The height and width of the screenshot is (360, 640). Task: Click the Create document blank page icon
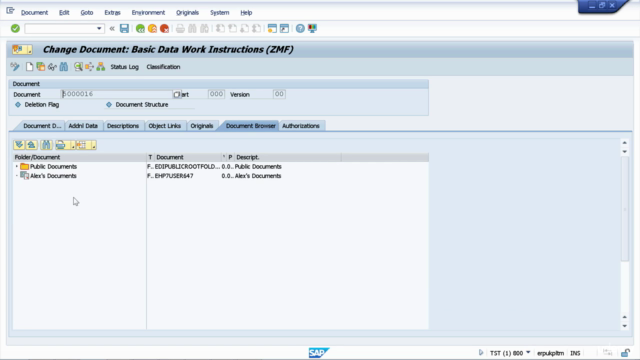pyautogui.click(x=29, y=67)
